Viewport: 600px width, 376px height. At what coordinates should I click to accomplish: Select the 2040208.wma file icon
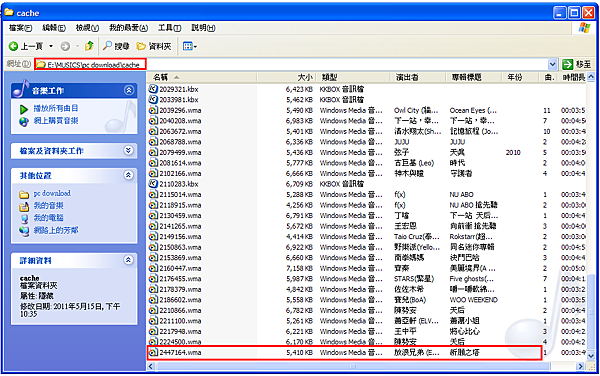(x=153, y=120)
